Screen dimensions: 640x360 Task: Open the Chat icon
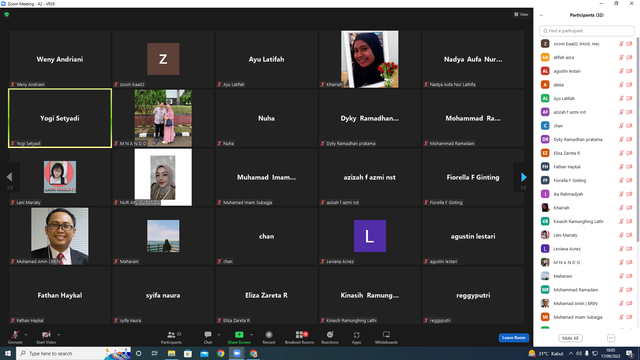tap(208, 335)
